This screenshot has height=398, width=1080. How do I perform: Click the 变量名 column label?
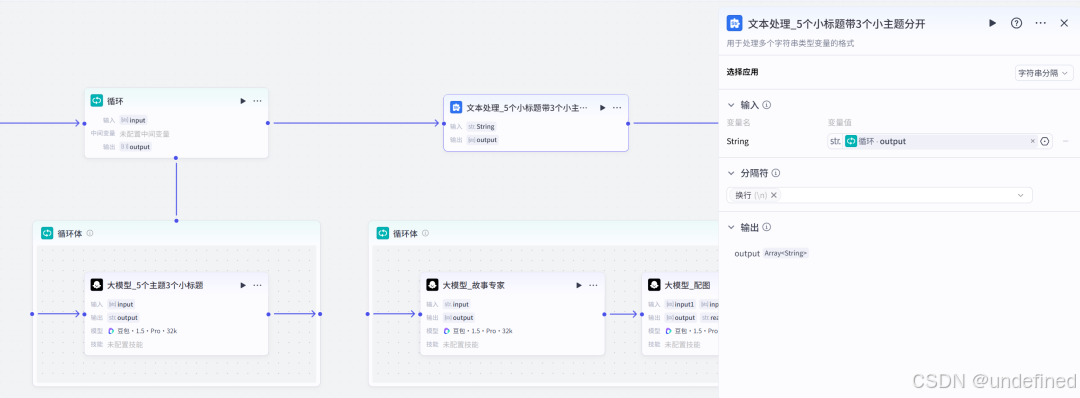(x=738, y=123)
